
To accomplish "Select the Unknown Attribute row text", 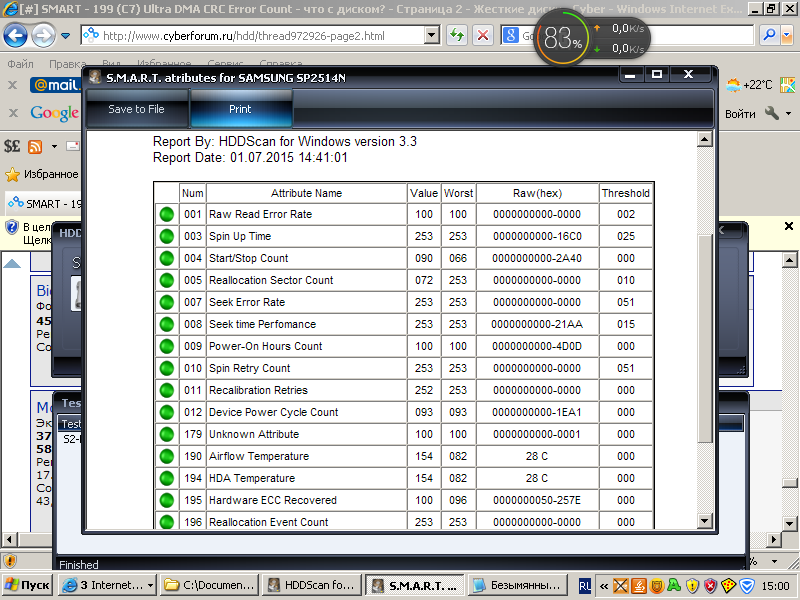I will [254, 434].
